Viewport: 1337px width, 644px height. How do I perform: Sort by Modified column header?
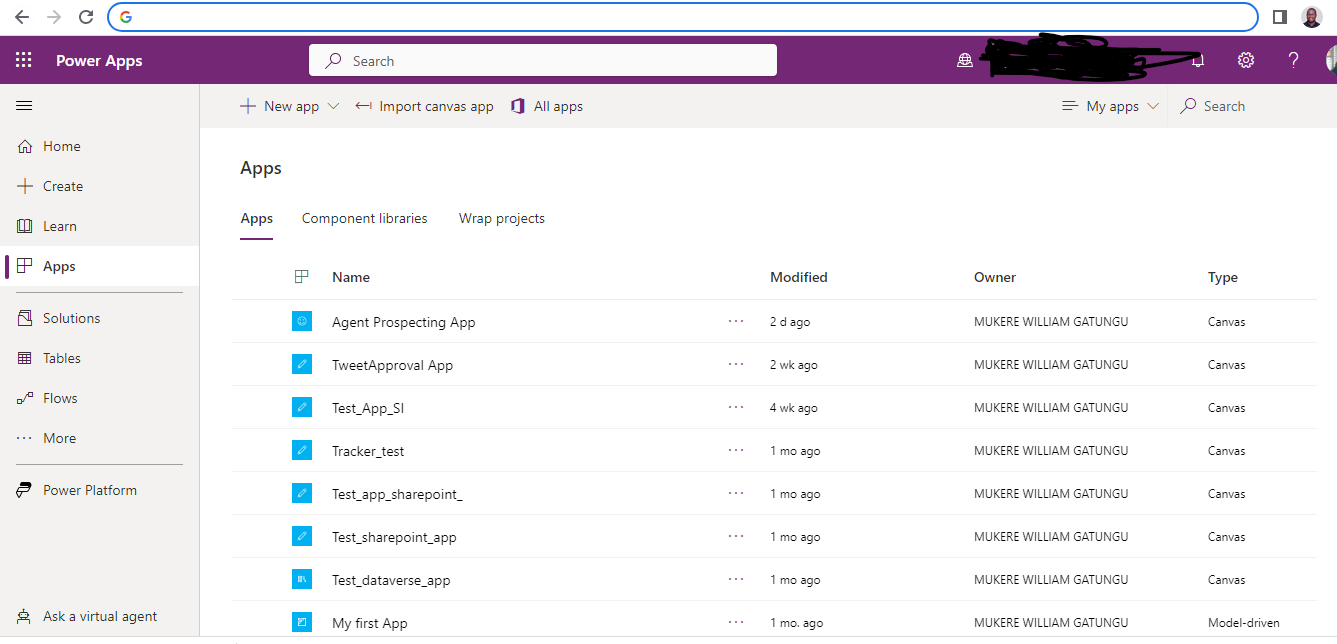(799, 277)
